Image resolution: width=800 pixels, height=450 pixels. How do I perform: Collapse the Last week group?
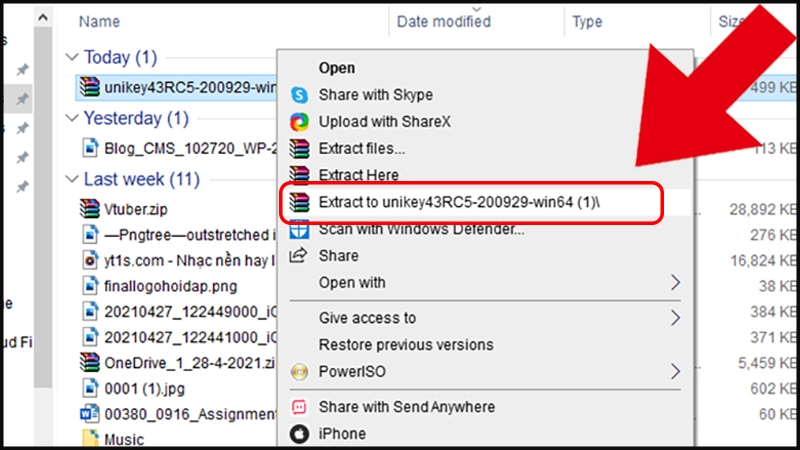tap(70, 180)
